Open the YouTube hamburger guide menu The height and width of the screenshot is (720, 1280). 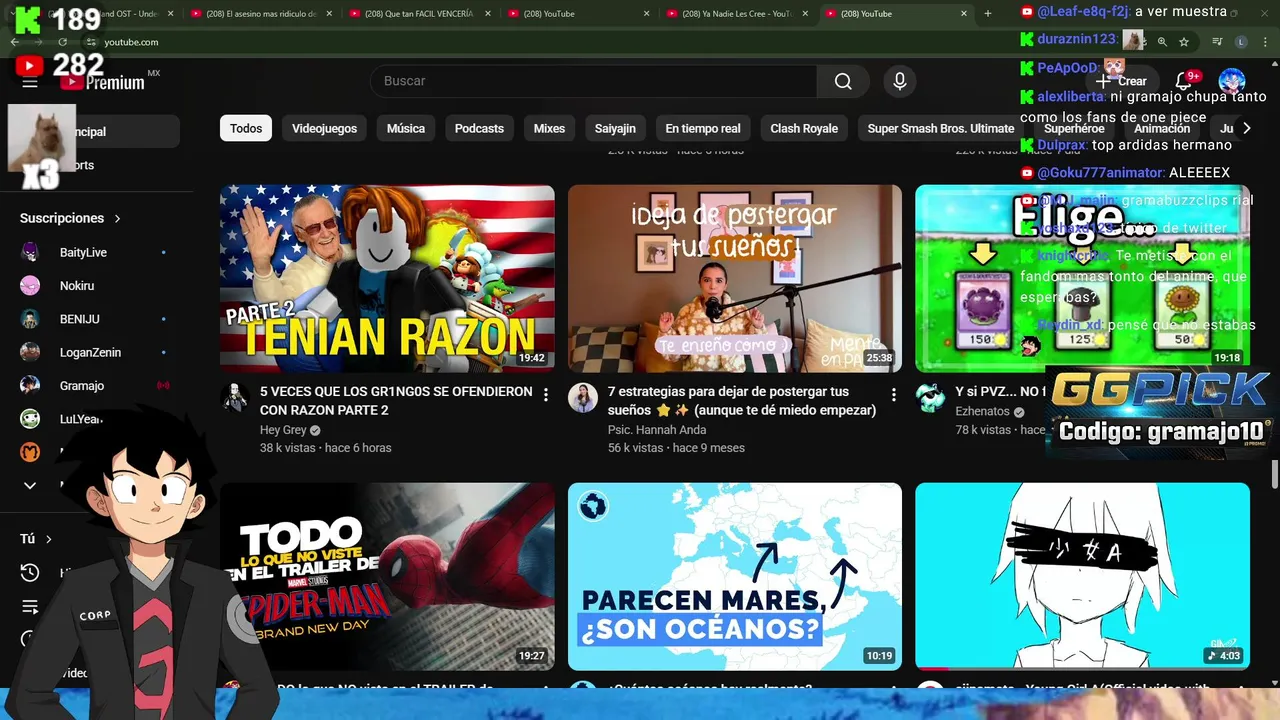click(x=30, y=82)
